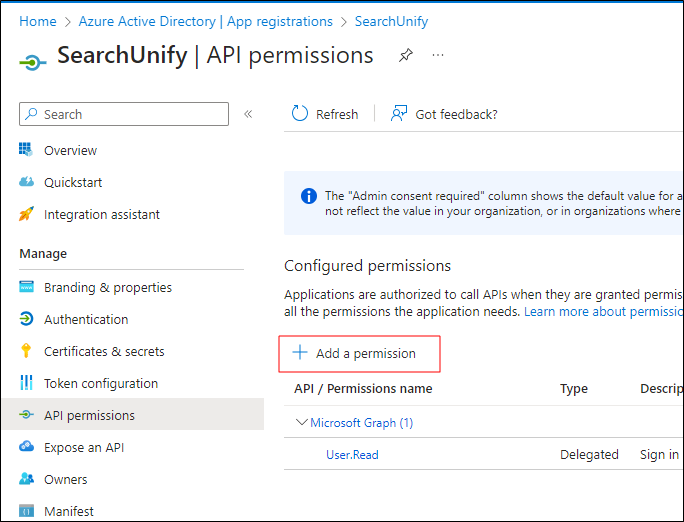Collapse the sidebar with double chevron

click(248, 114)
